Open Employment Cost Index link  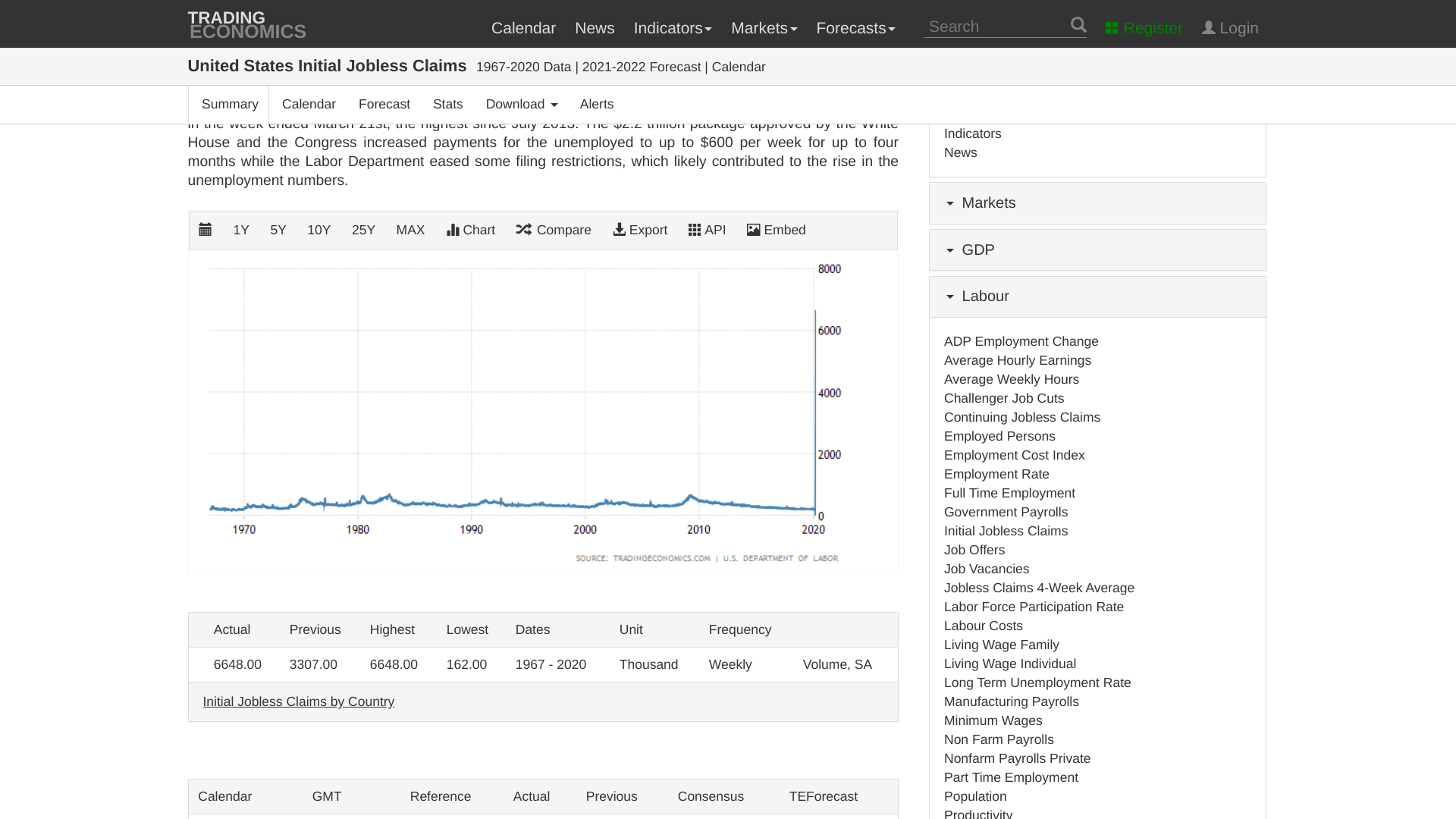(1015, 455)
